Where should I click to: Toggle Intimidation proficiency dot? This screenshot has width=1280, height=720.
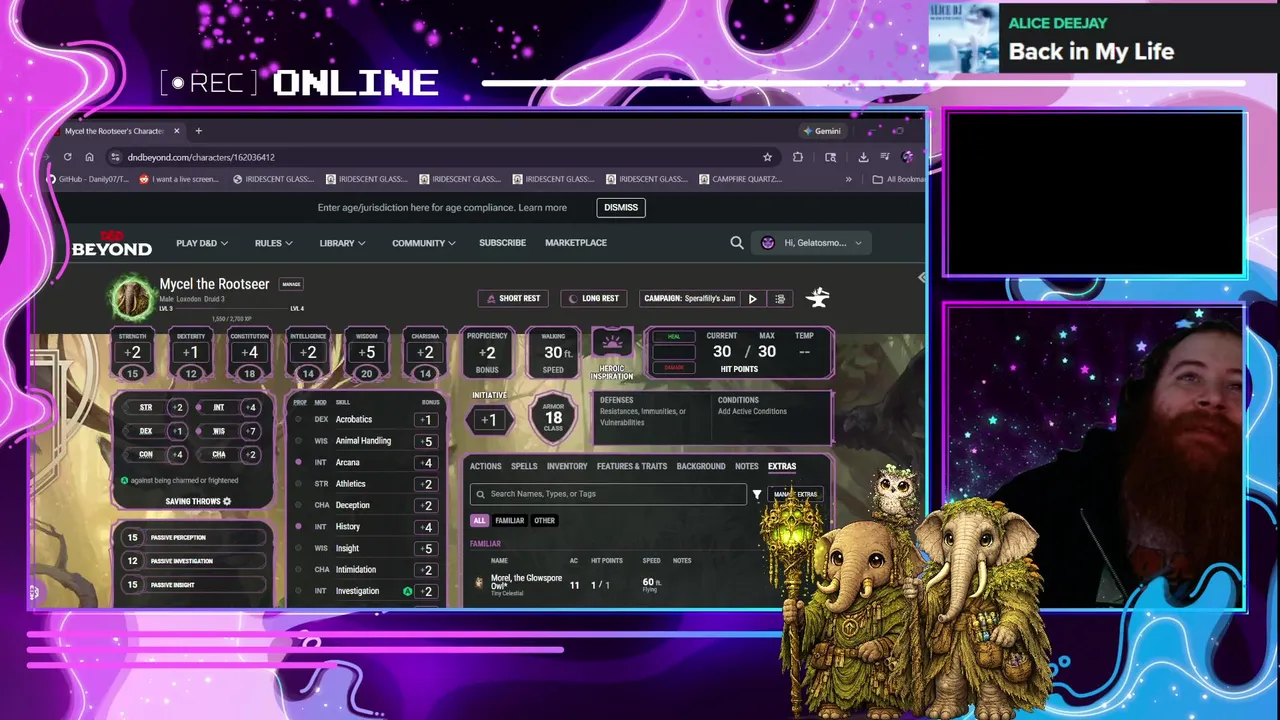pyautogui.click(x=298, y=569)
